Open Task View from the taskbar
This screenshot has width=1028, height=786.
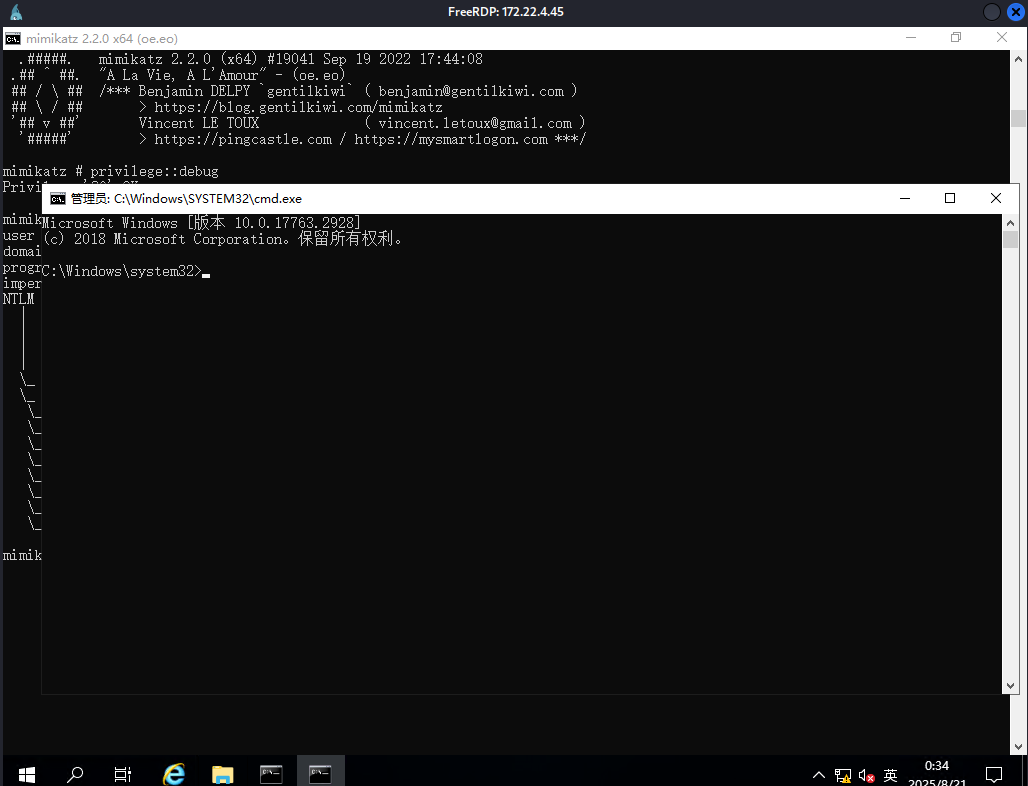click(x=123, y=774)
